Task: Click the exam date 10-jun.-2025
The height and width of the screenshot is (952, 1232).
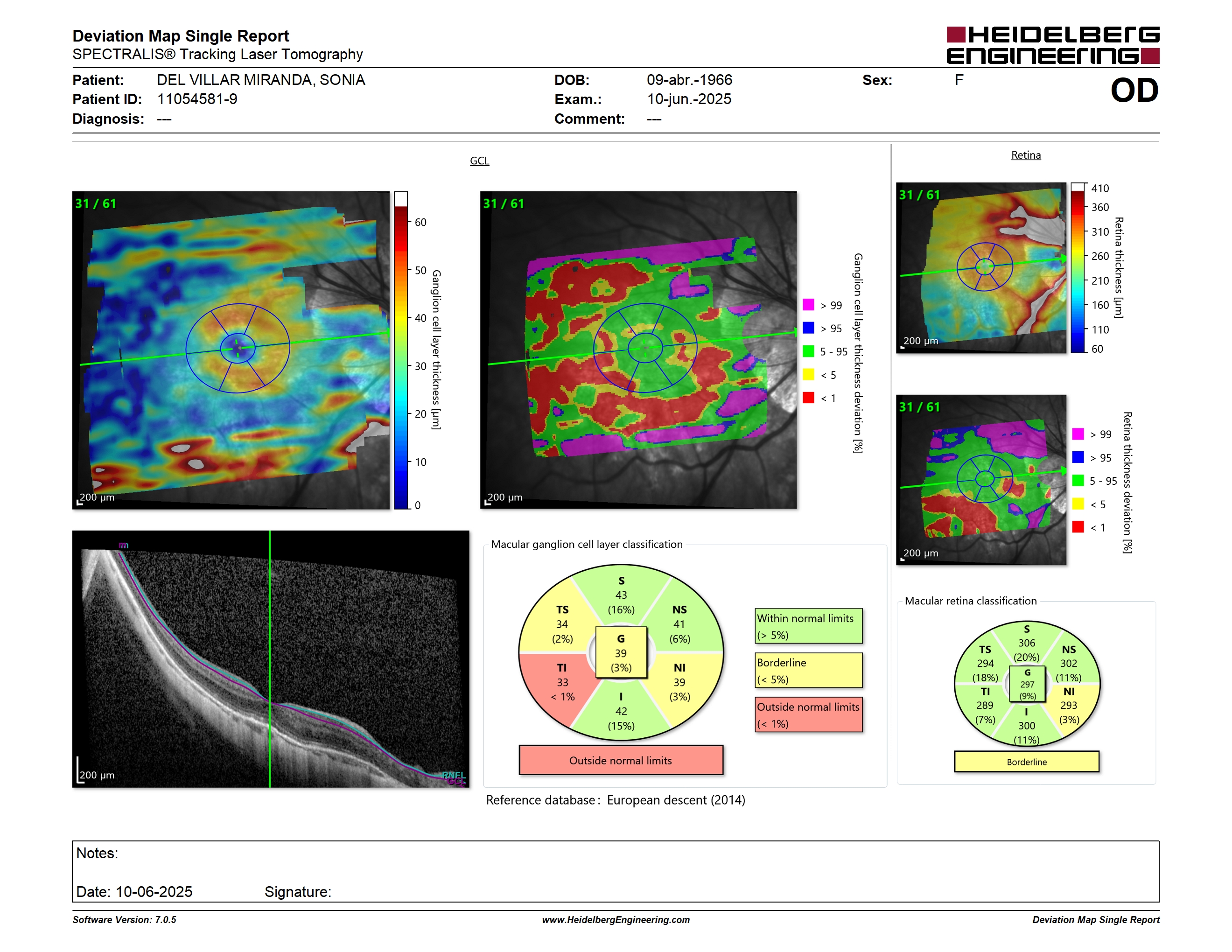Action: pyautogui.click(x=689, y=99)
